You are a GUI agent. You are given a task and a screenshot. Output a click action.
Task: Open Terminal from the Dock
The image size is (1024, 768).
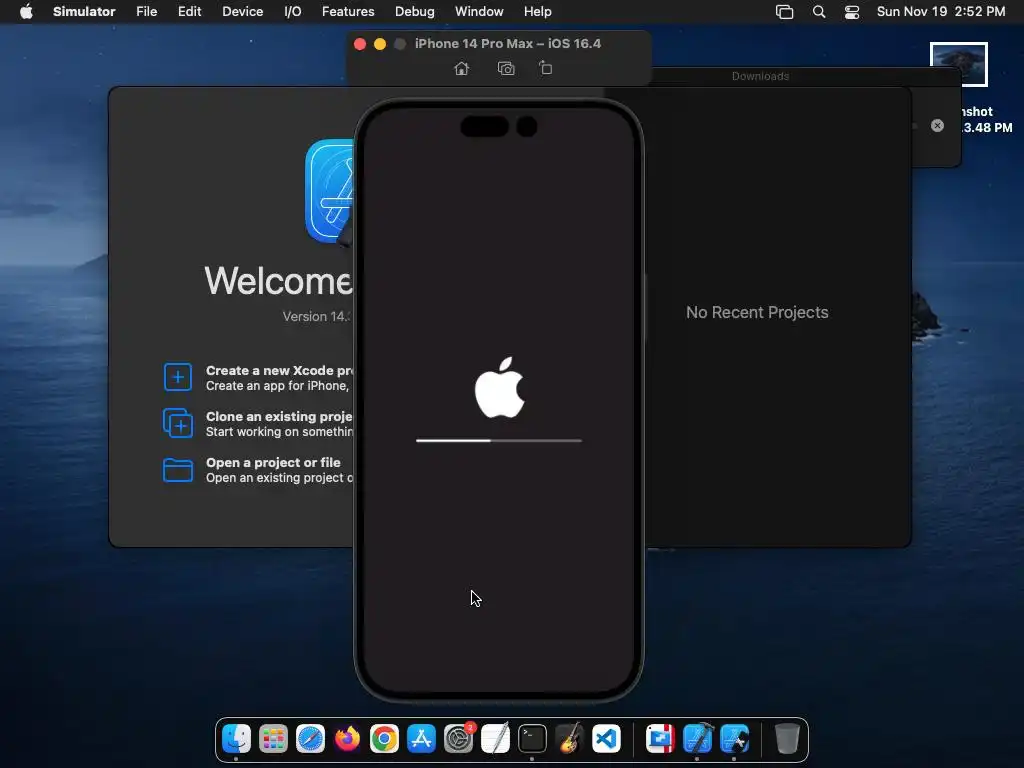[x=532, y=739]
